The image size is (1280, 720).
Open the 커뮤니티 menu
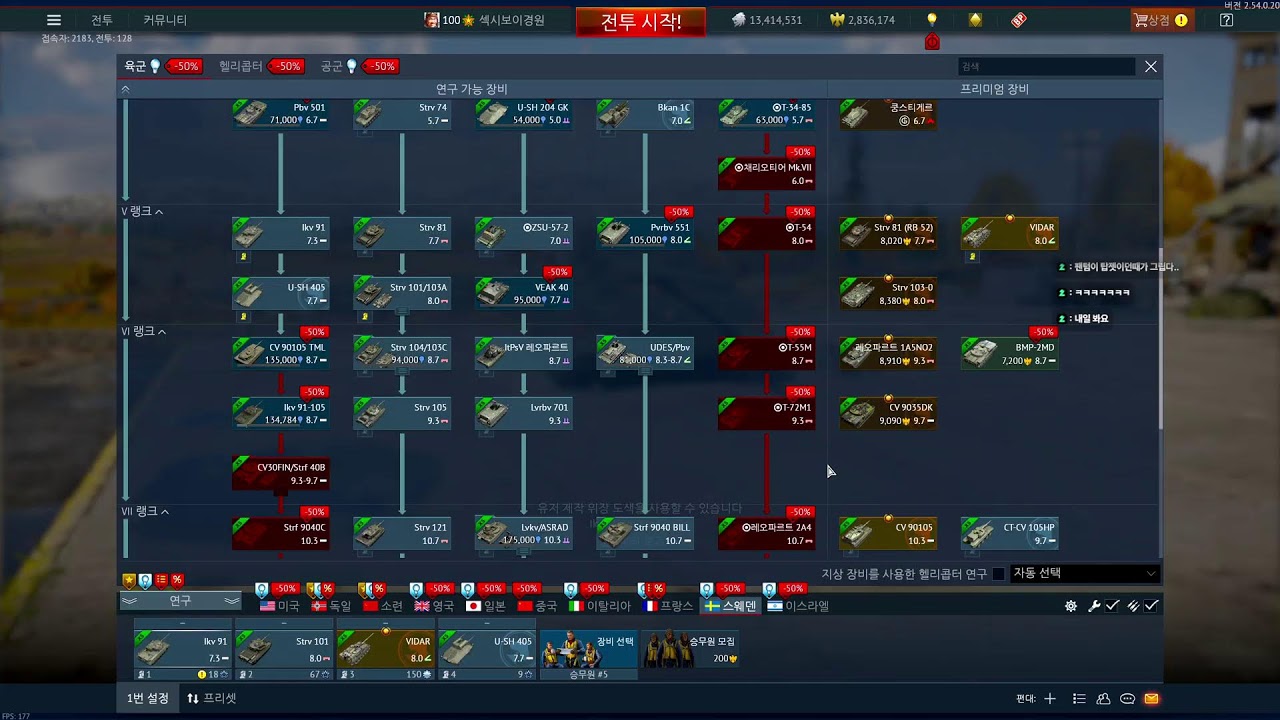click(165, 20)
